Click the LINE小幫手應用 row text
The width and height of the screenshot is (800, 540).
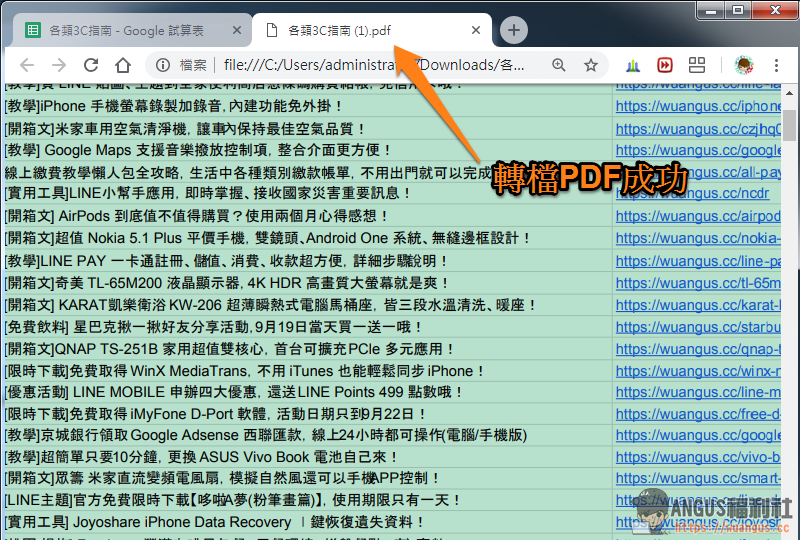pos(208,193)
